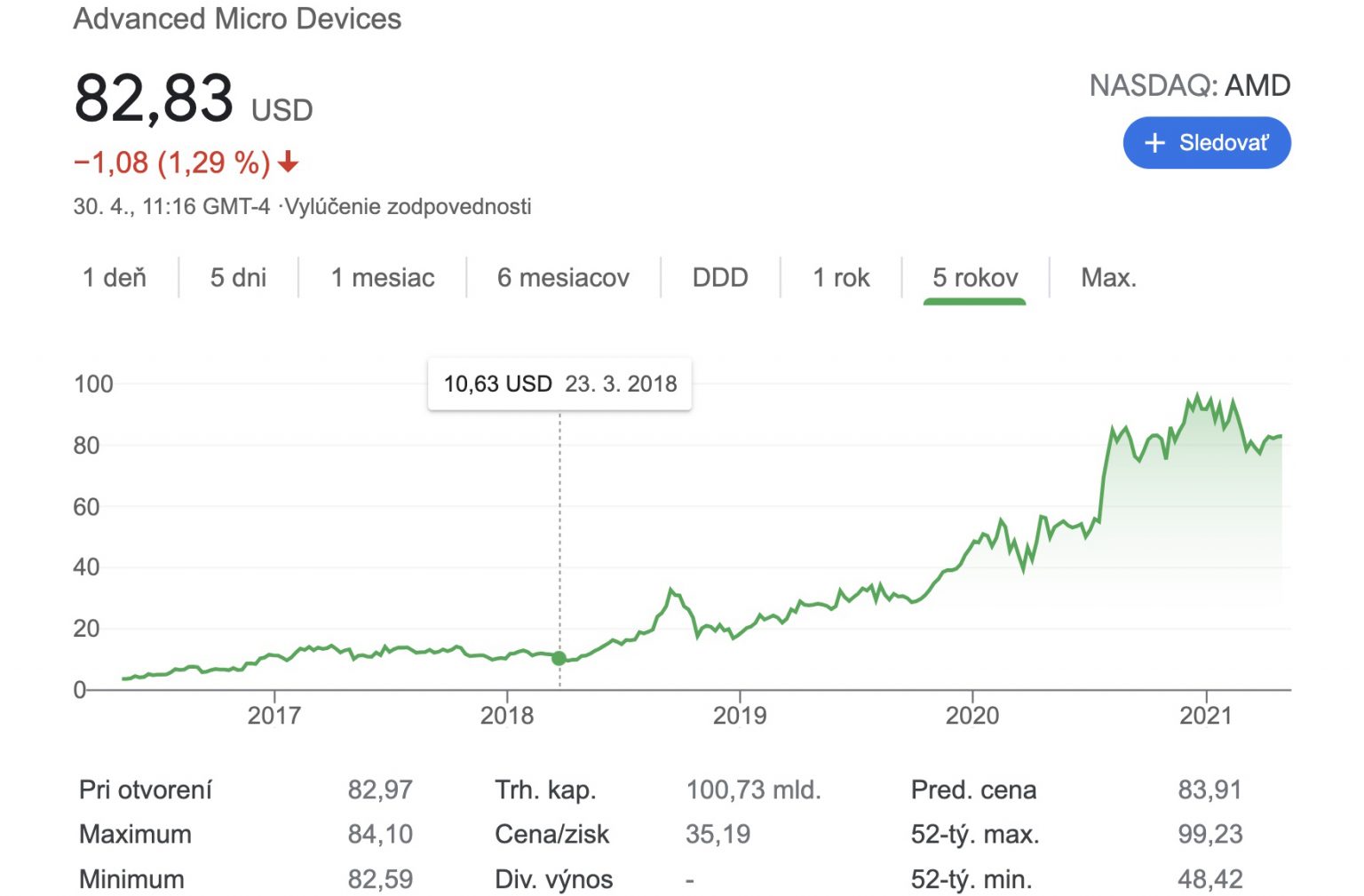Viewport: 1364px width, 896px height.
Task: Click the 99,23 52-week high value
Action: [1210, 834]
